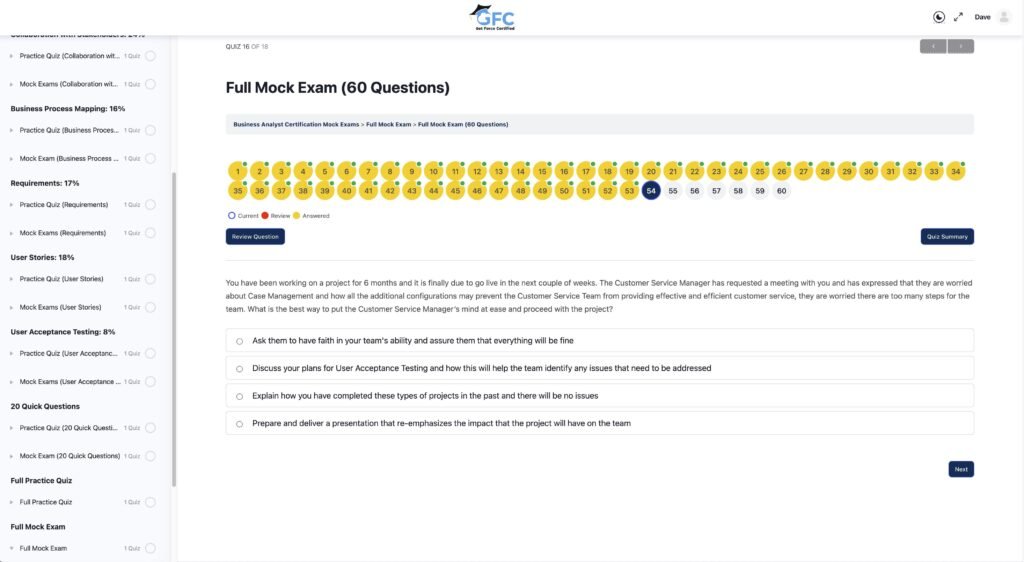The image size is (1024, 562).
Task: Open Full Practice Quiz lesson
Action: tap(46, 502)
